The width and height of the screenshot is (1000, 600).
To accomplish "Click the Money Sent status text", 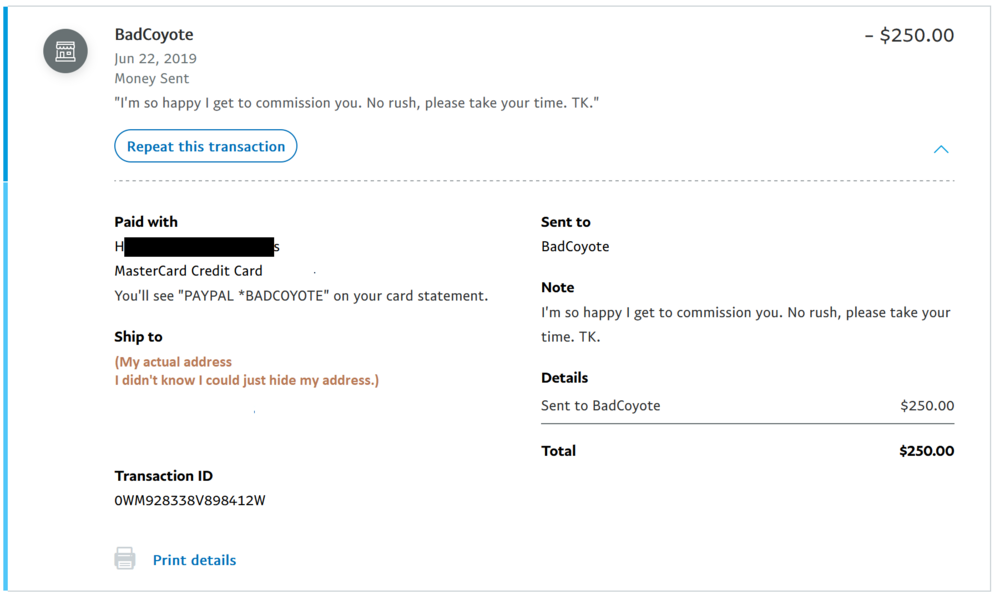I will (152, 78).
